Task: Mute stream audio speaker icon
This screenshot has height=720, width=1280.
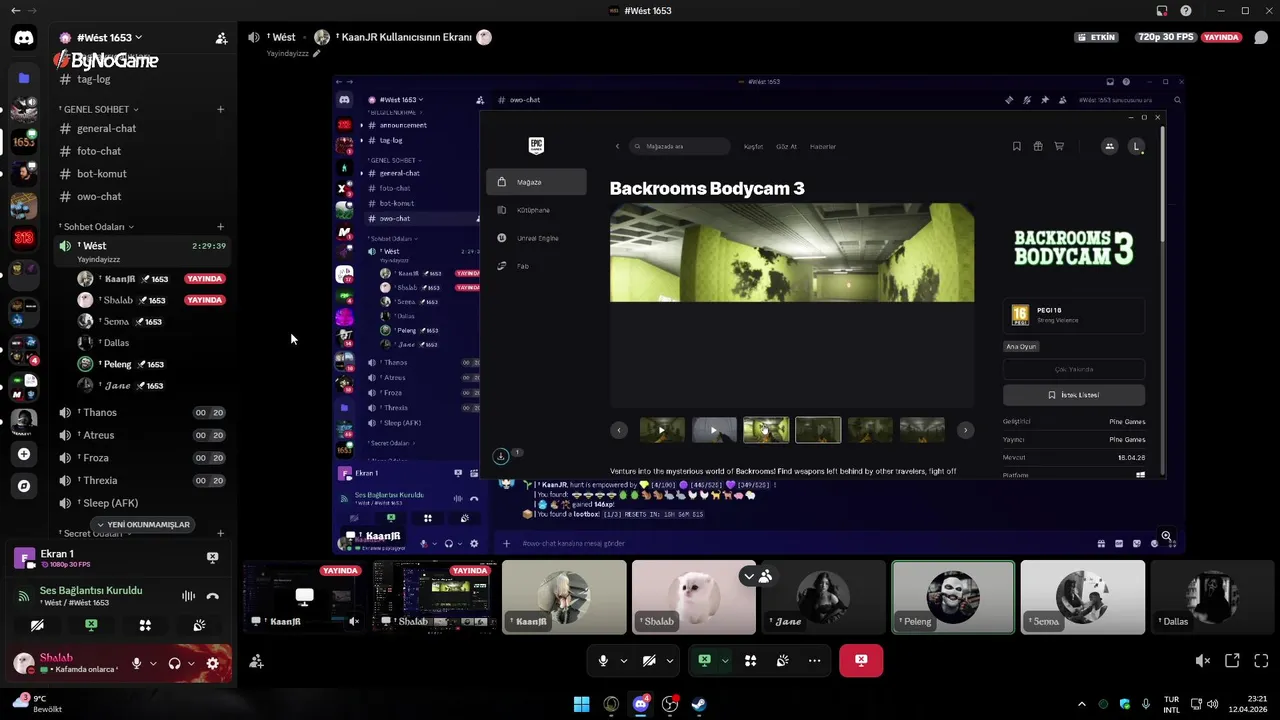Action: tap(1203, 661)
